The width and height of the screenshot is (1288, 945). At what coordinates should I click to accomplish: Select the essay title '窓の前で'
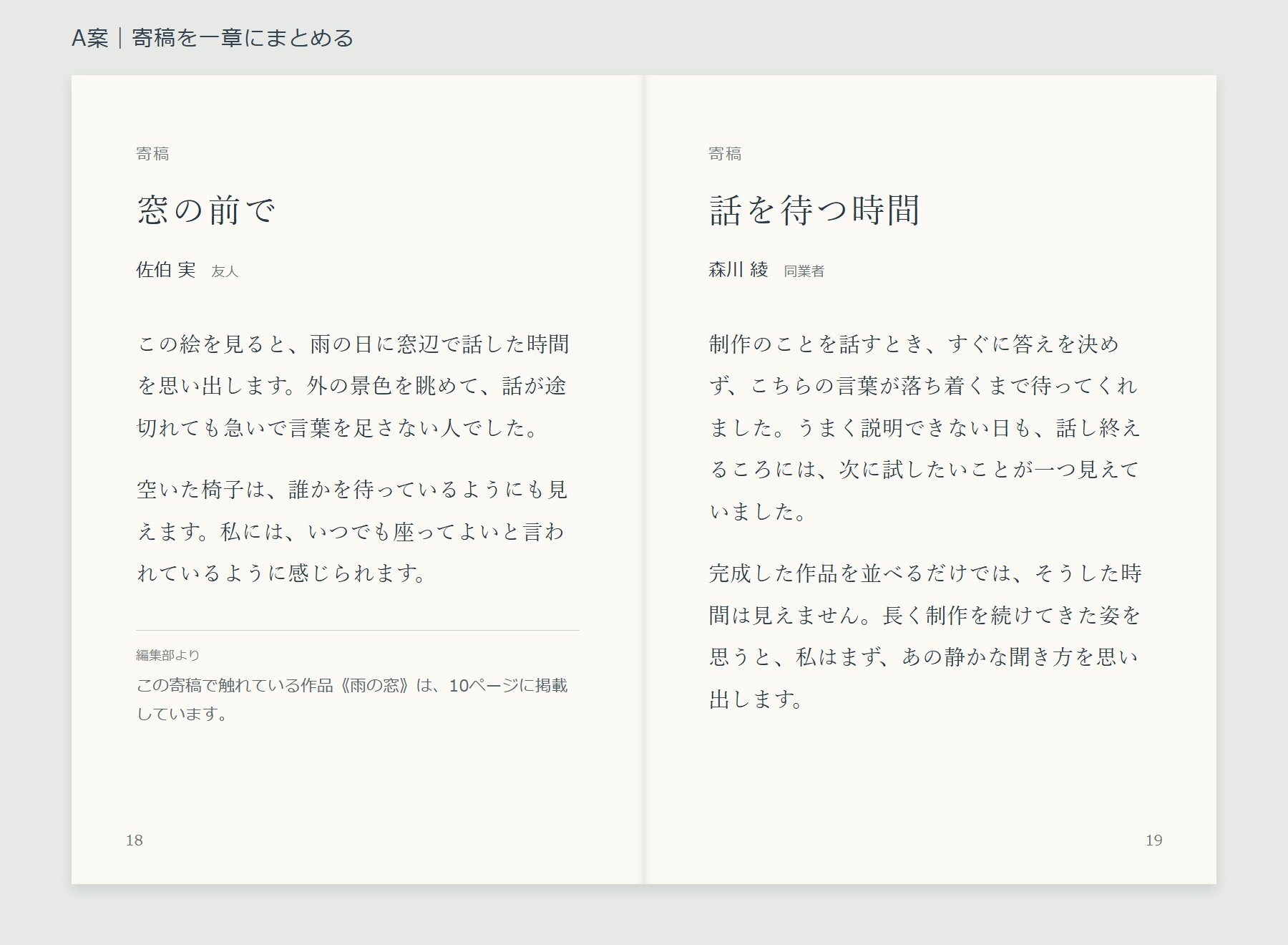click(206, 210)
